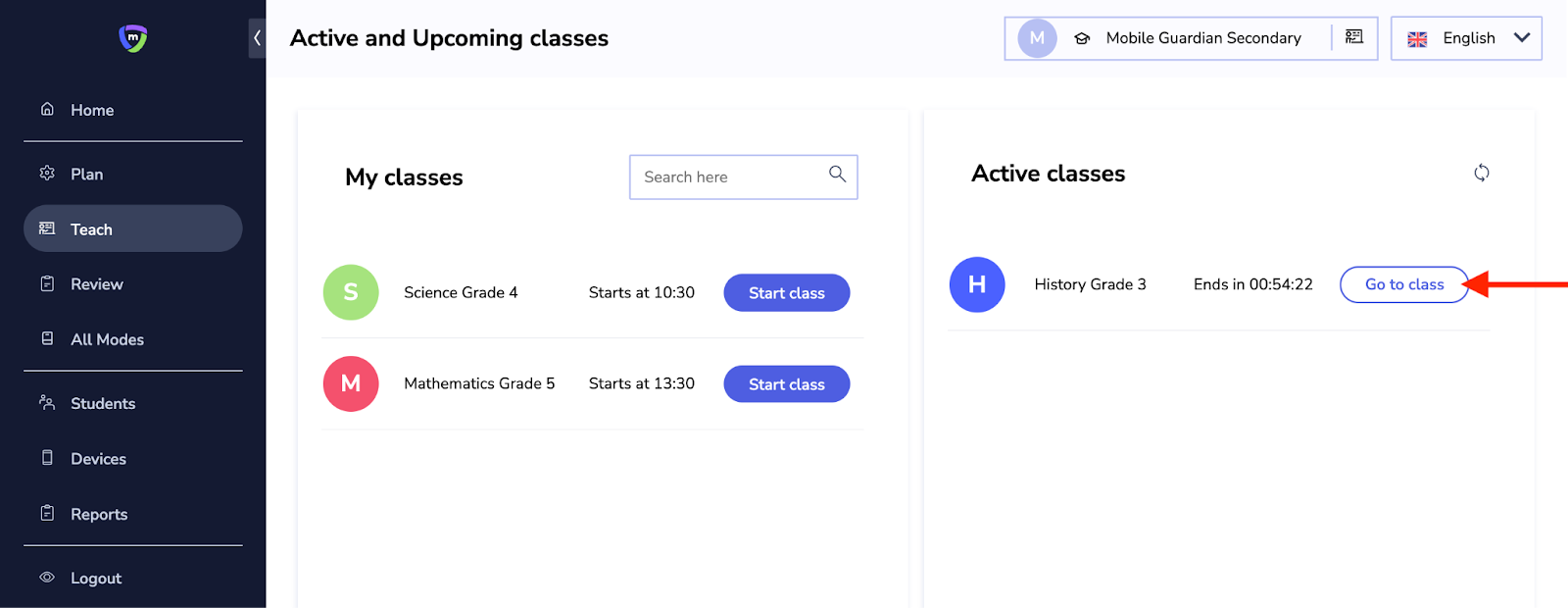
Task: Go to the Plan section
Action: tap(86, 174)
